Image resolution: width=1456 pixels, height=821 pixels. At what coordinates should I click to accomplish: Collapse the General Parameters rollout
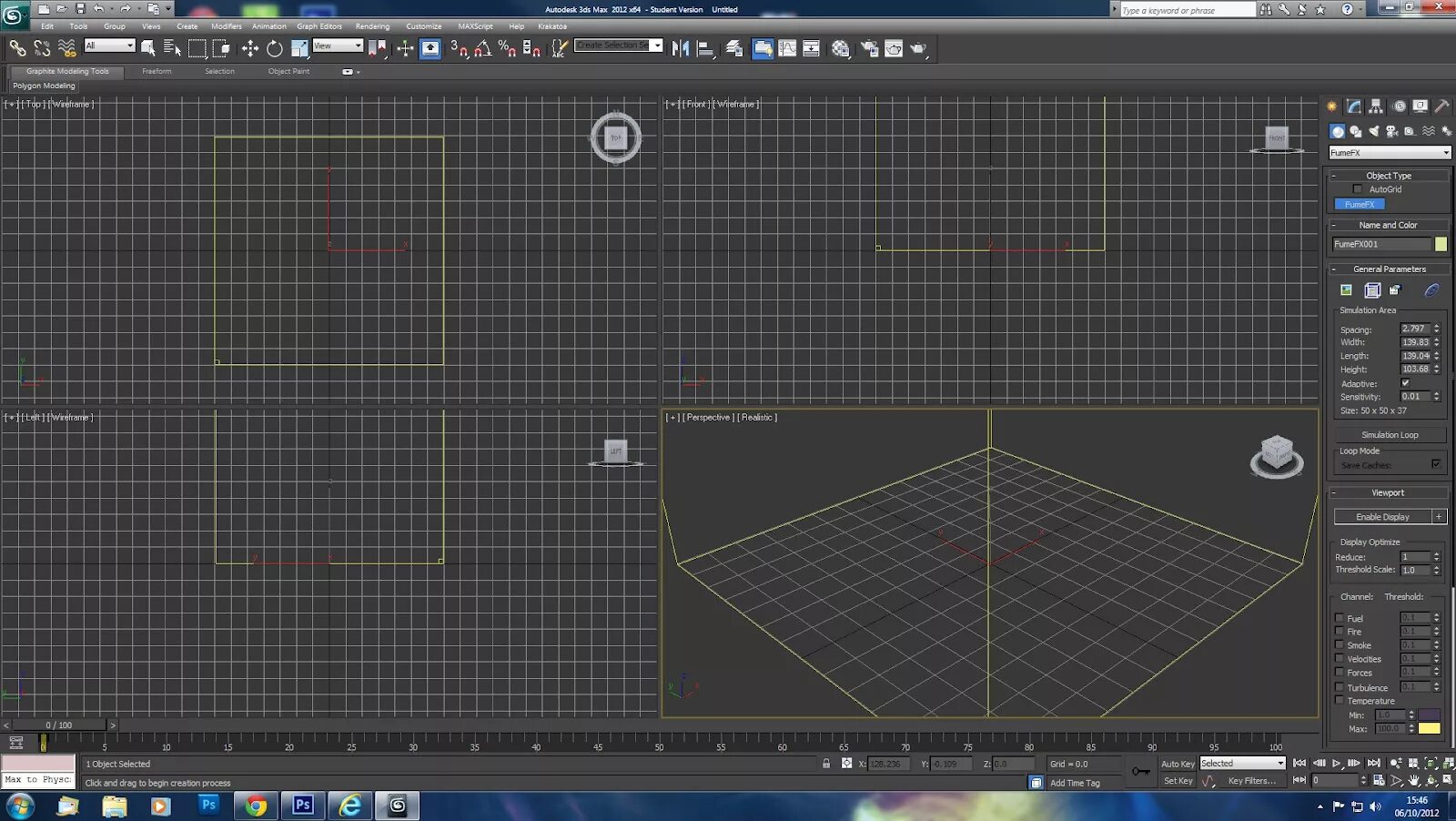click(1389, 269)
